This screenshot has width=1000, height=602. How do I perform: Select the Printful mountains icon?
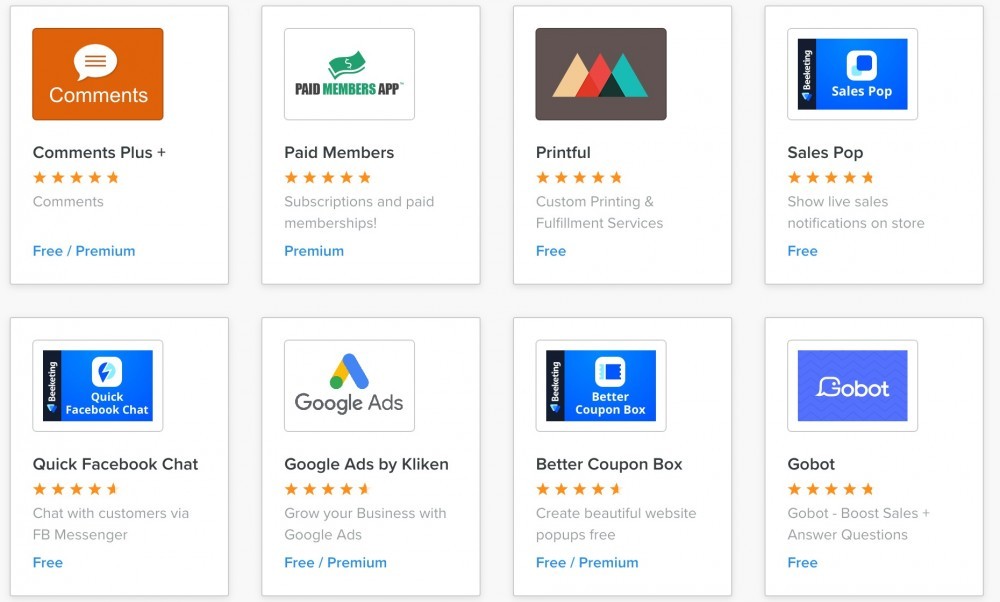click(599, 73)
